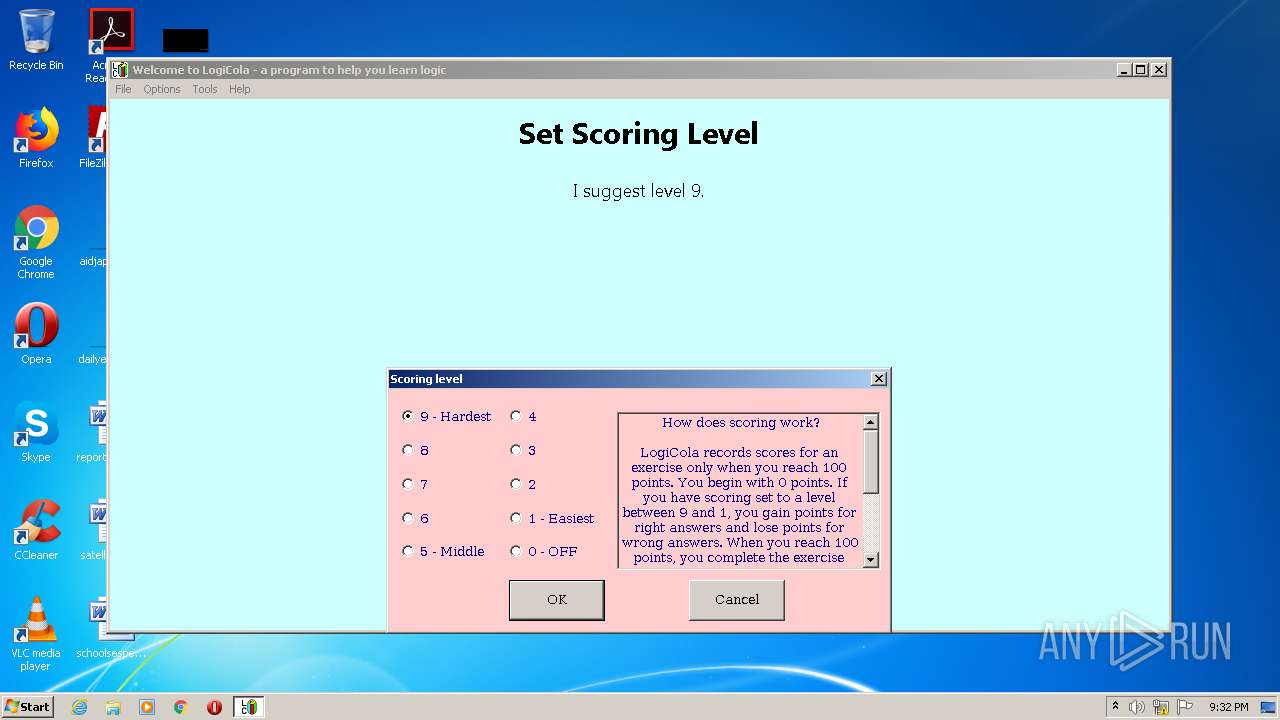The width and height of the screenshot is (1280, 720).
Task: Open Opera from the taskbar
Action: tap(214, 707)
